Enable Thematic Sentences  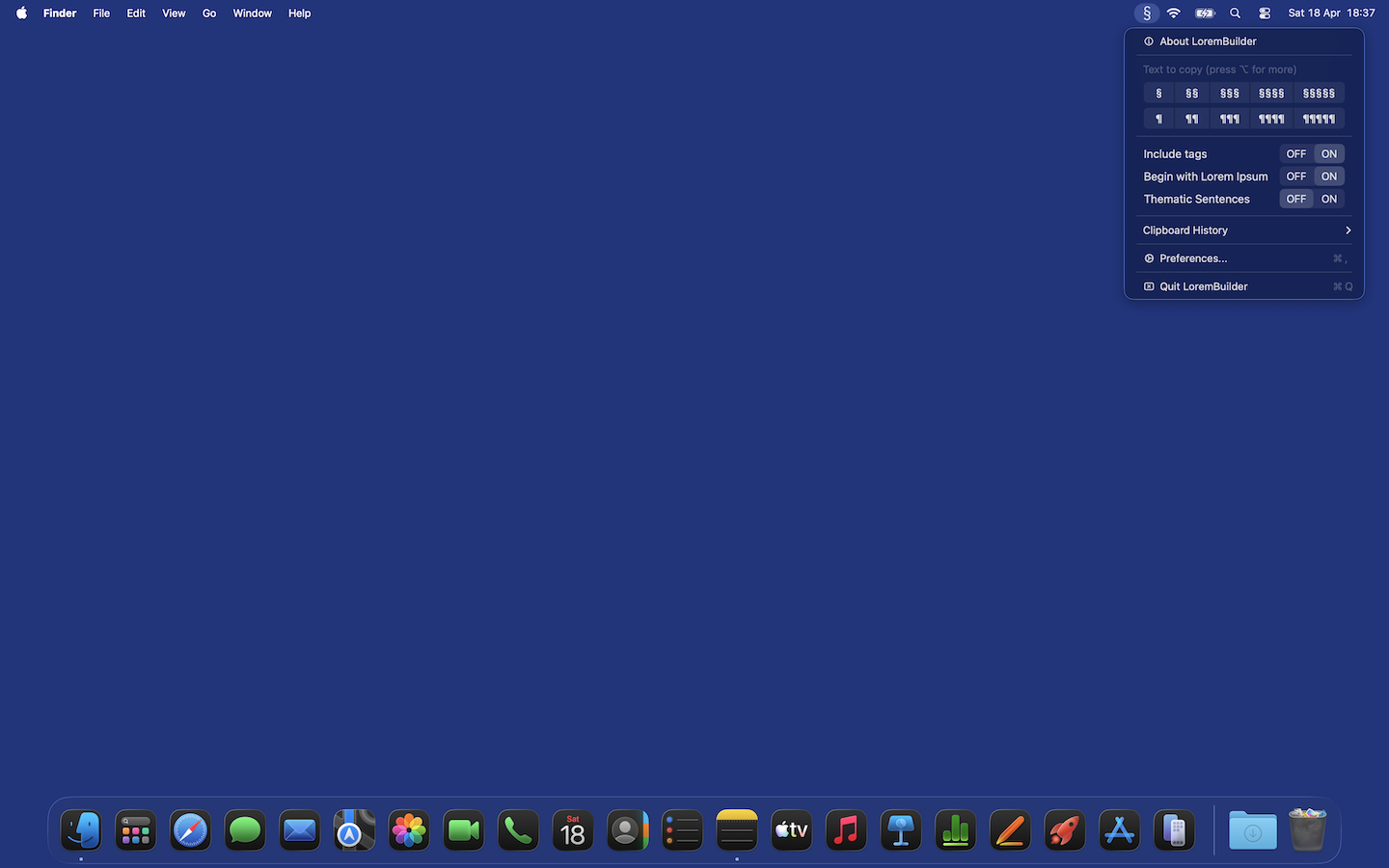coord(1329,199)
